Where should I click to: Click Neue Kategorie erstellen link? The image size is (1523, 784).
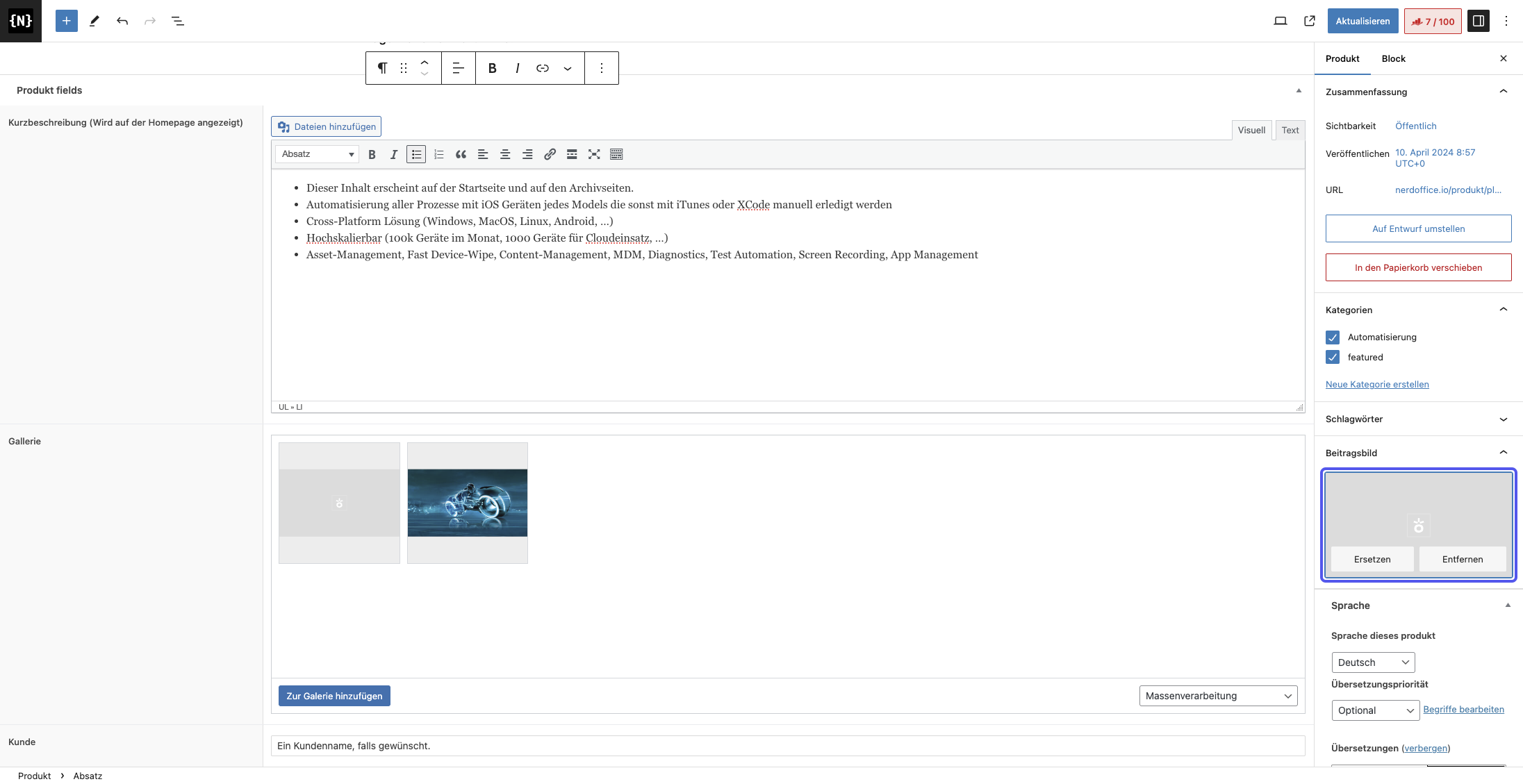[1377, 384]
